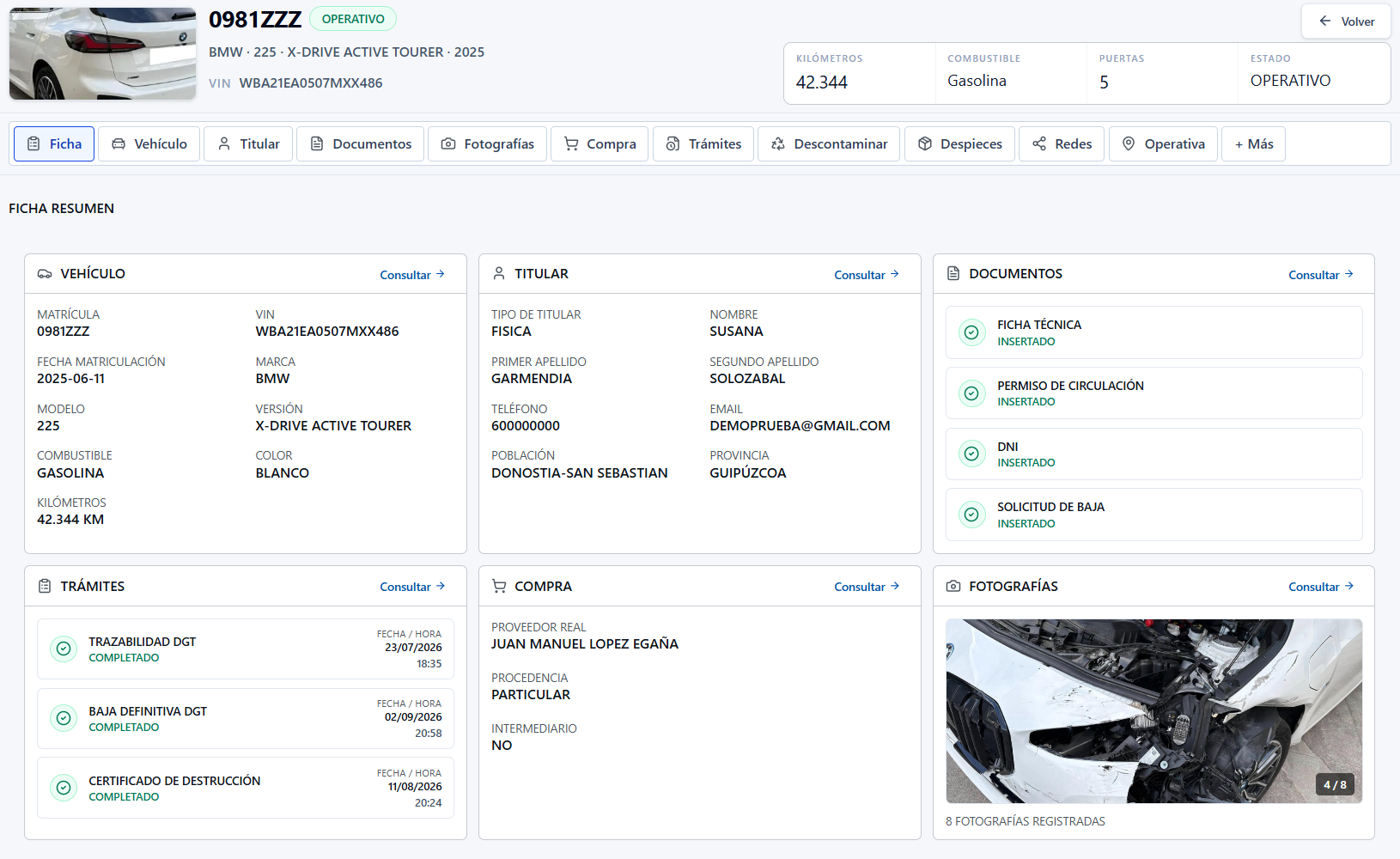Click the OPERATIVO status badge
This screenshot has width=1400, height=859.
click(353, 19)
